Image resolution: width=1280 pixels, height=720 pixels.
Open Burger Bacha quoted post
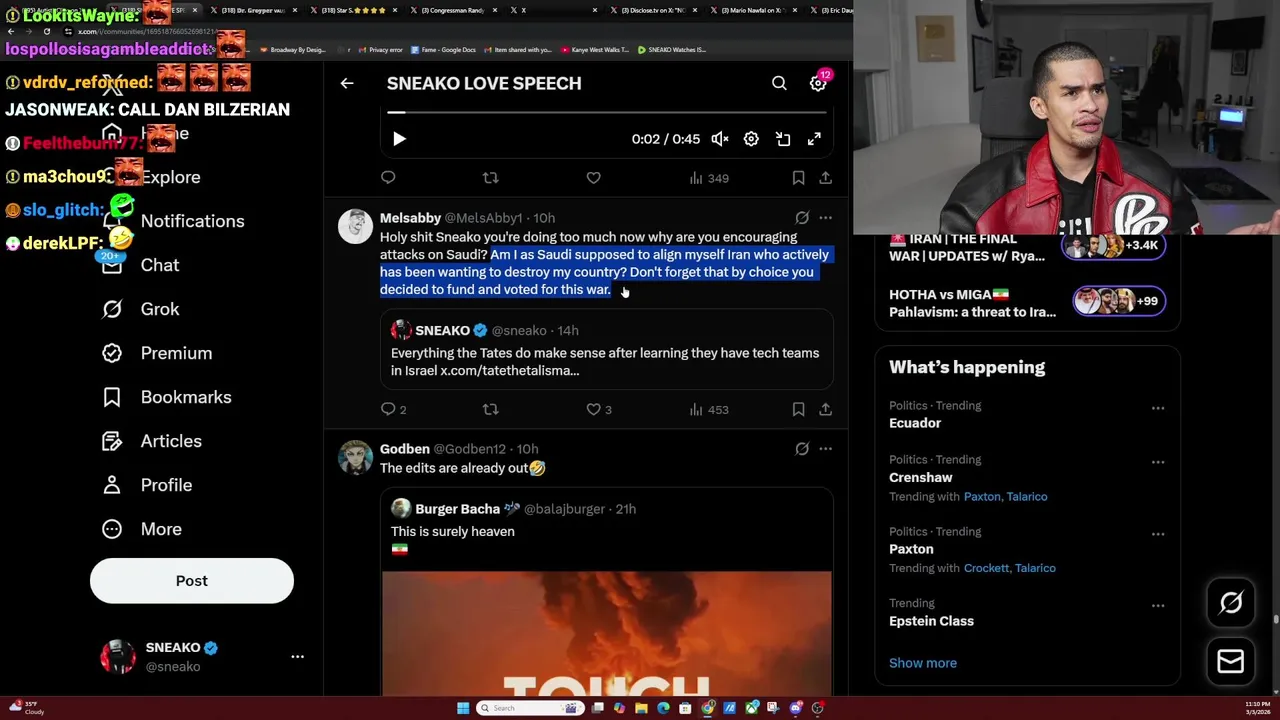[x=606, y=592]
